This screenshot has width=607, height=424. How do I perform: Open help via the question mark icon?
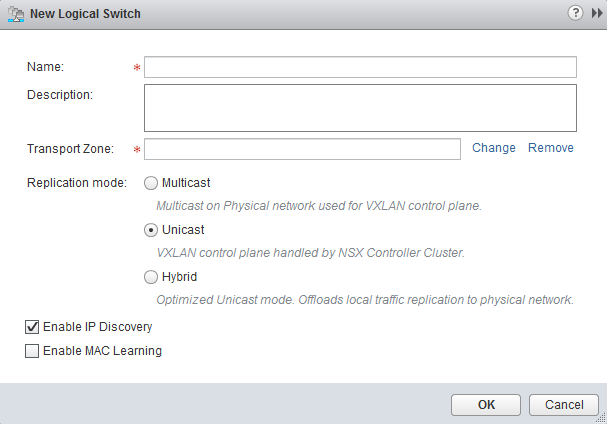coord(575,13)
